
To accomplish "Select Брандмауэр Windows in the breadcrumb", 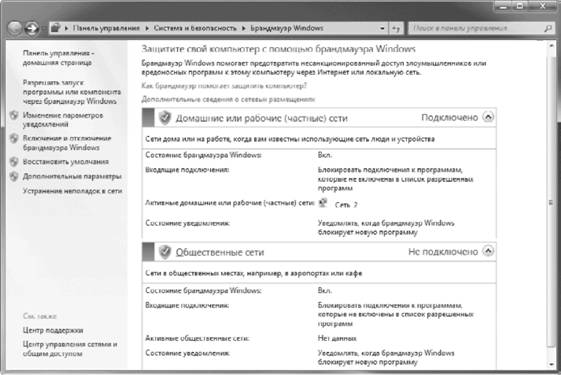I will tap(287, 28).
